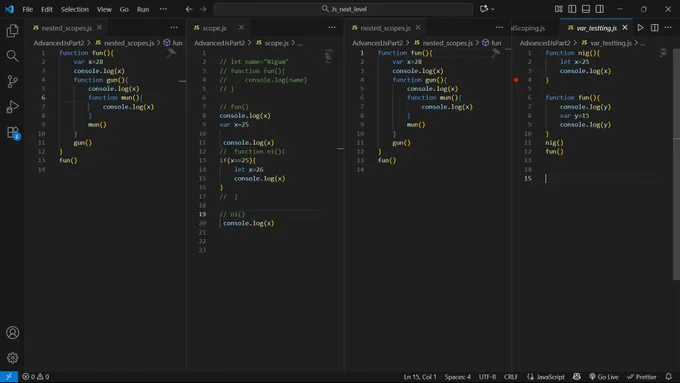Click var_testting.js breadcrumb
The image size is (680, 383).
click(x=606, y=43)
